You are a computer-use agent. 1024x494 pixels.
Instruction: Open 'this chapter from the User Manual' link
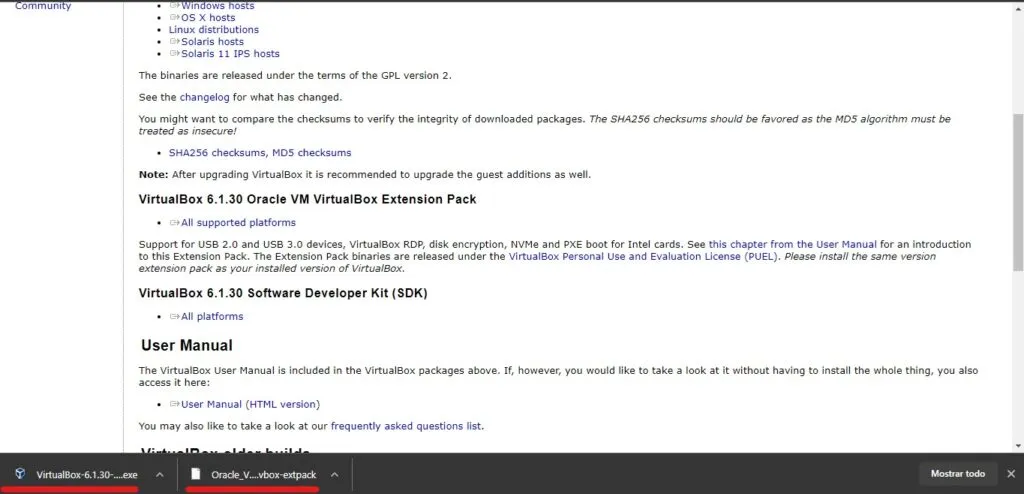793,244
